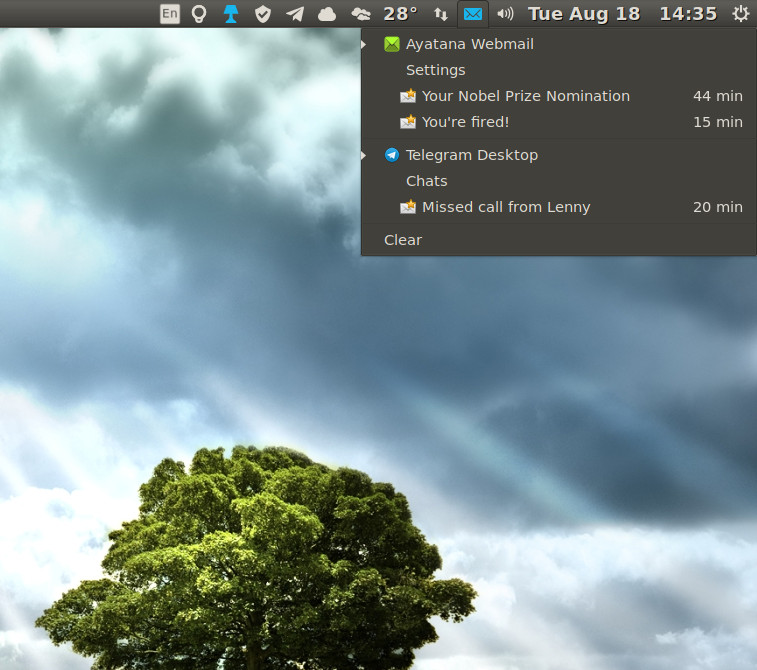Click the 20 min timestamp

(x=717, y=207)
